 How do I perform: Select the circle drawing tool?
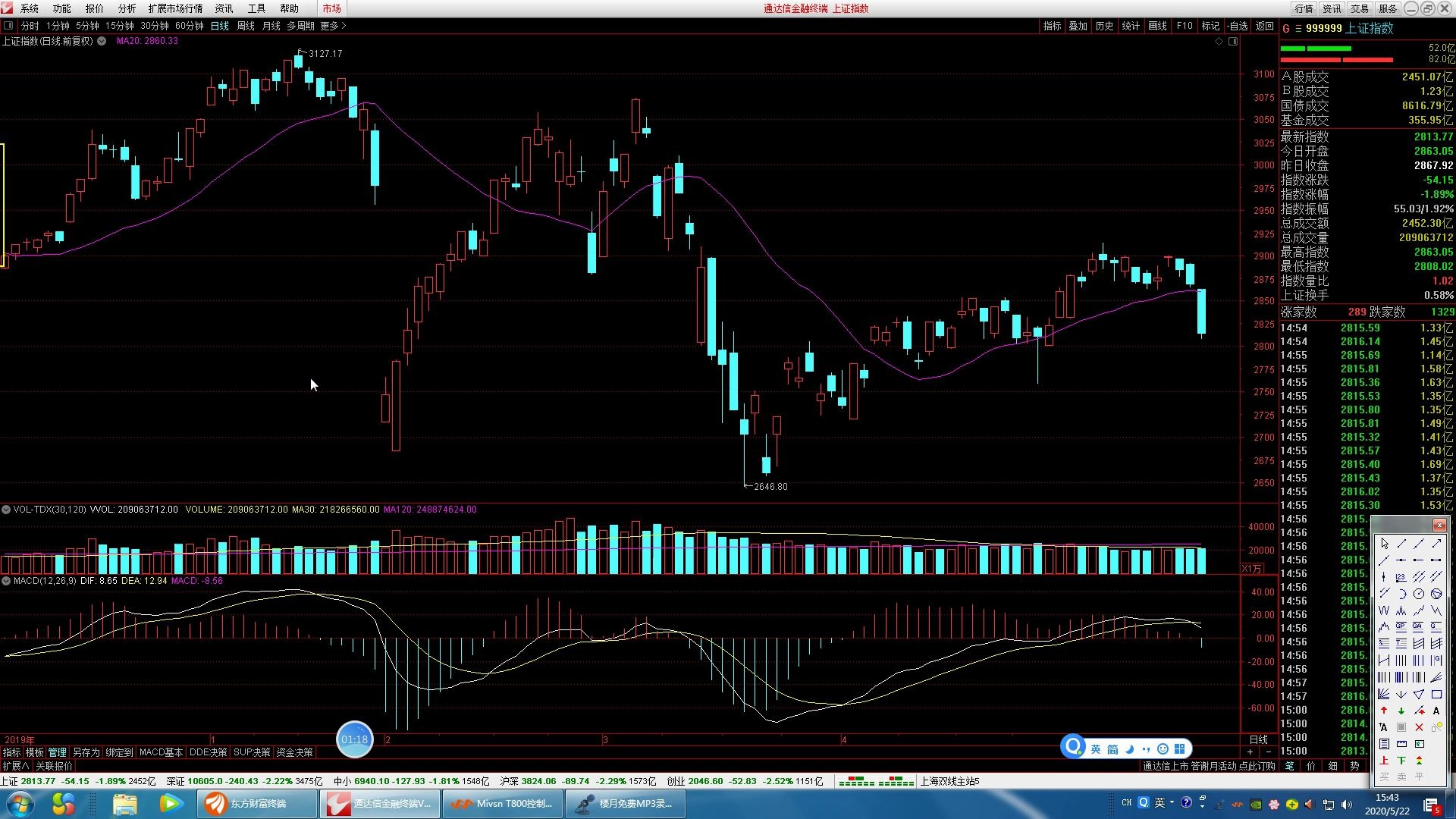pyautogui.click(x=1419, y=594)
